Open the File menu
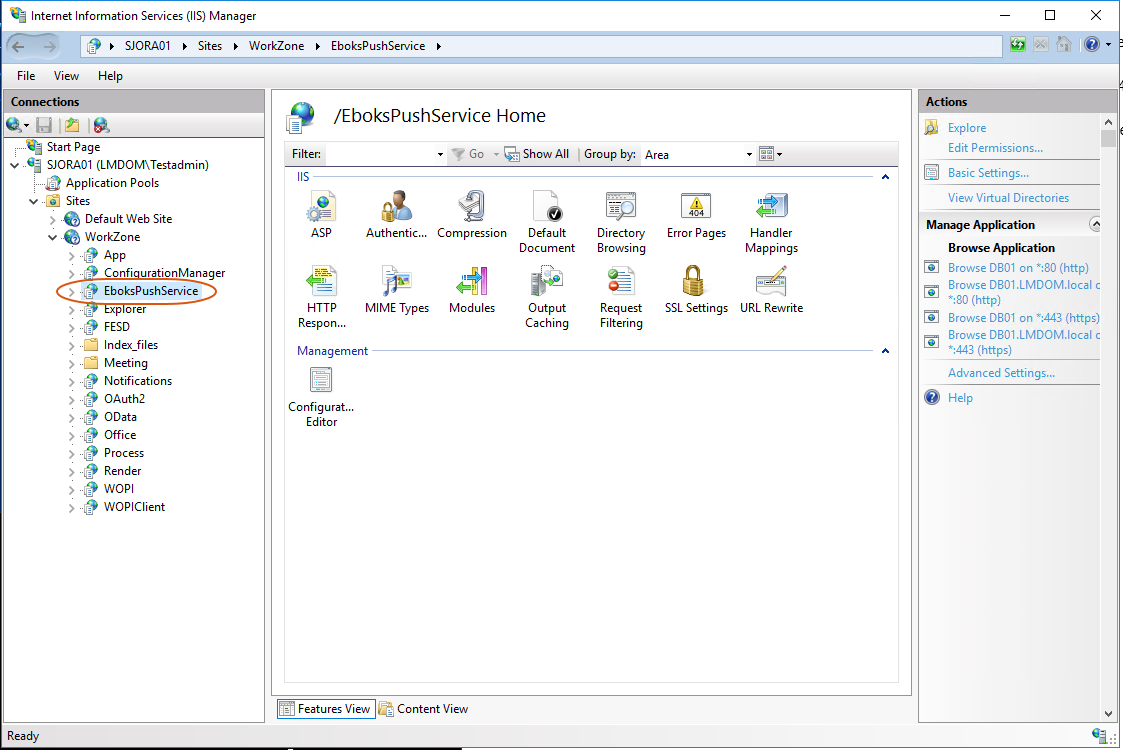Screen dimensions: 1123x750 (26, 76)
